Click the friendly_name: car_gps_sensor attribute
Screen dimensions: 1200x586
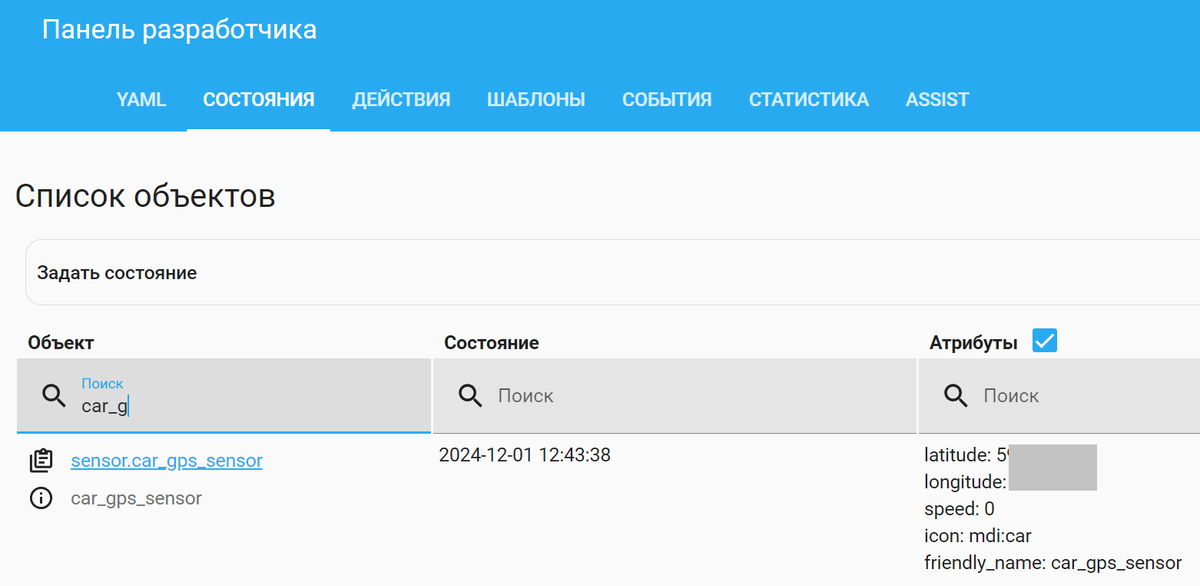click(1053, 563)
